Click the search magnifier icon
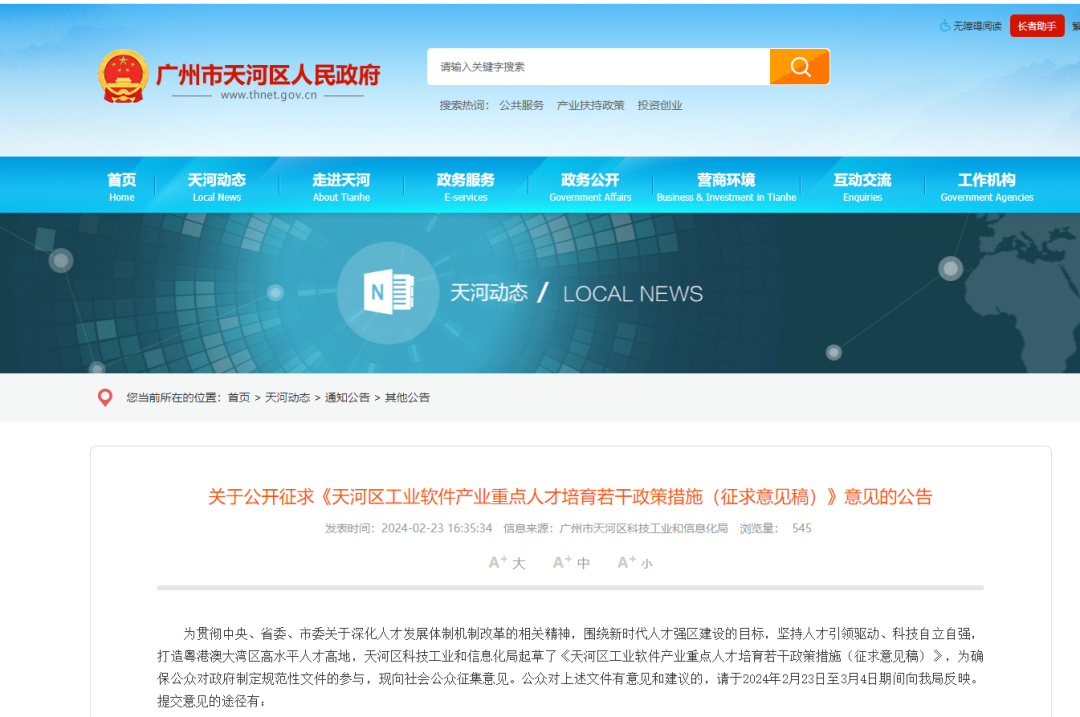Screen dimensions: 1080x717 (x=799, y=66)
